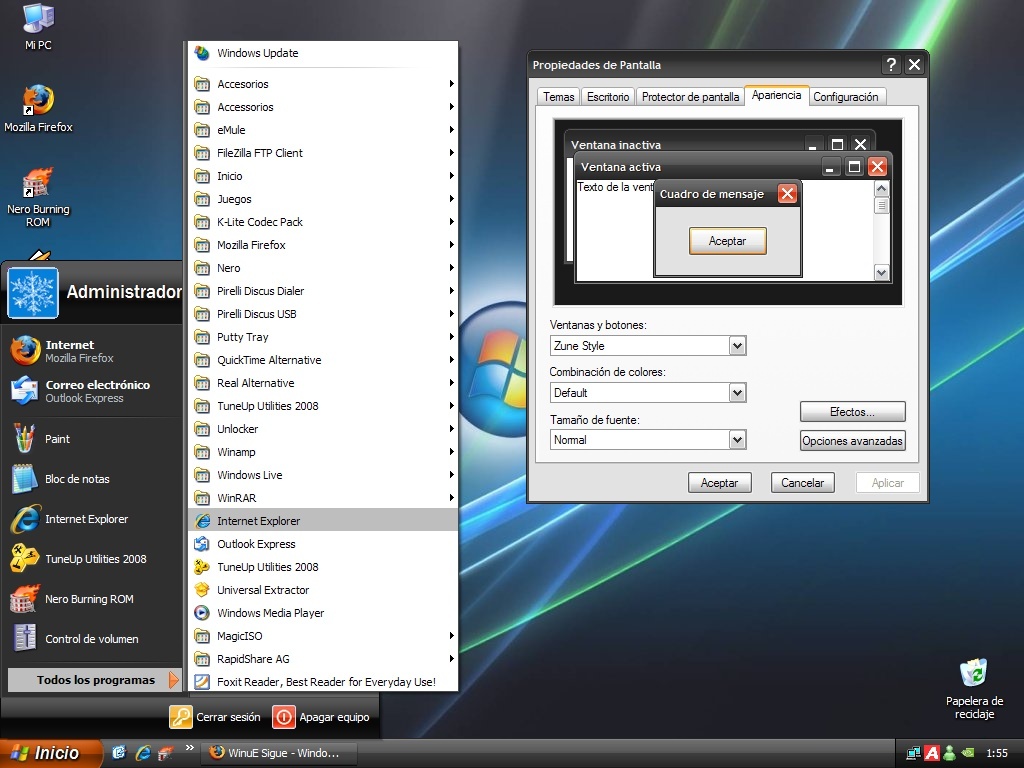Expand the FileZilla FTP Client folder
The image size is (1024, 768).
click(323, 153)
